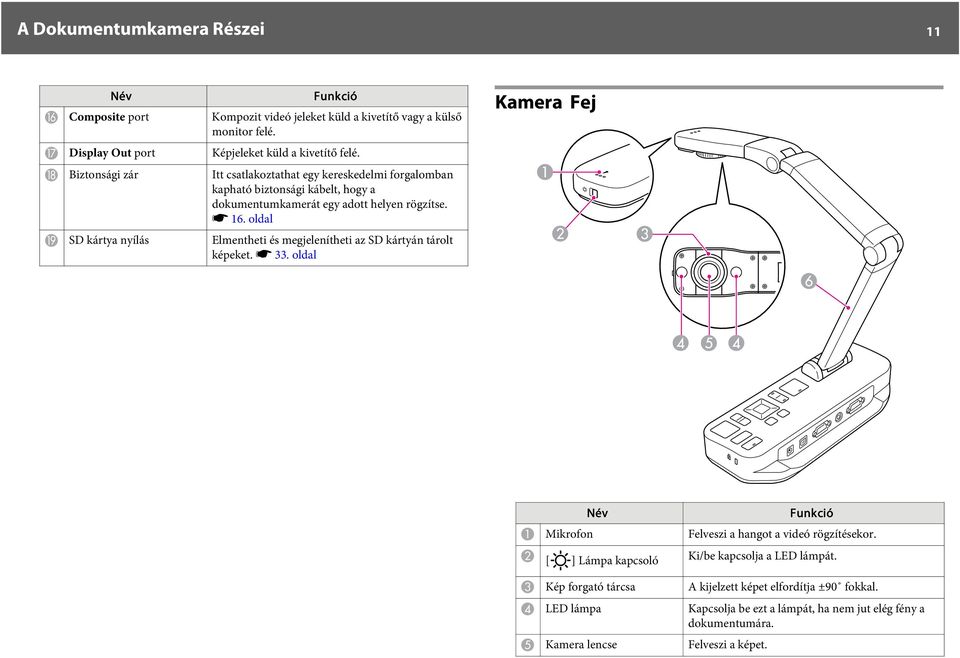Click the 'Lámpa kapcsoló' label

pos(618,561)
